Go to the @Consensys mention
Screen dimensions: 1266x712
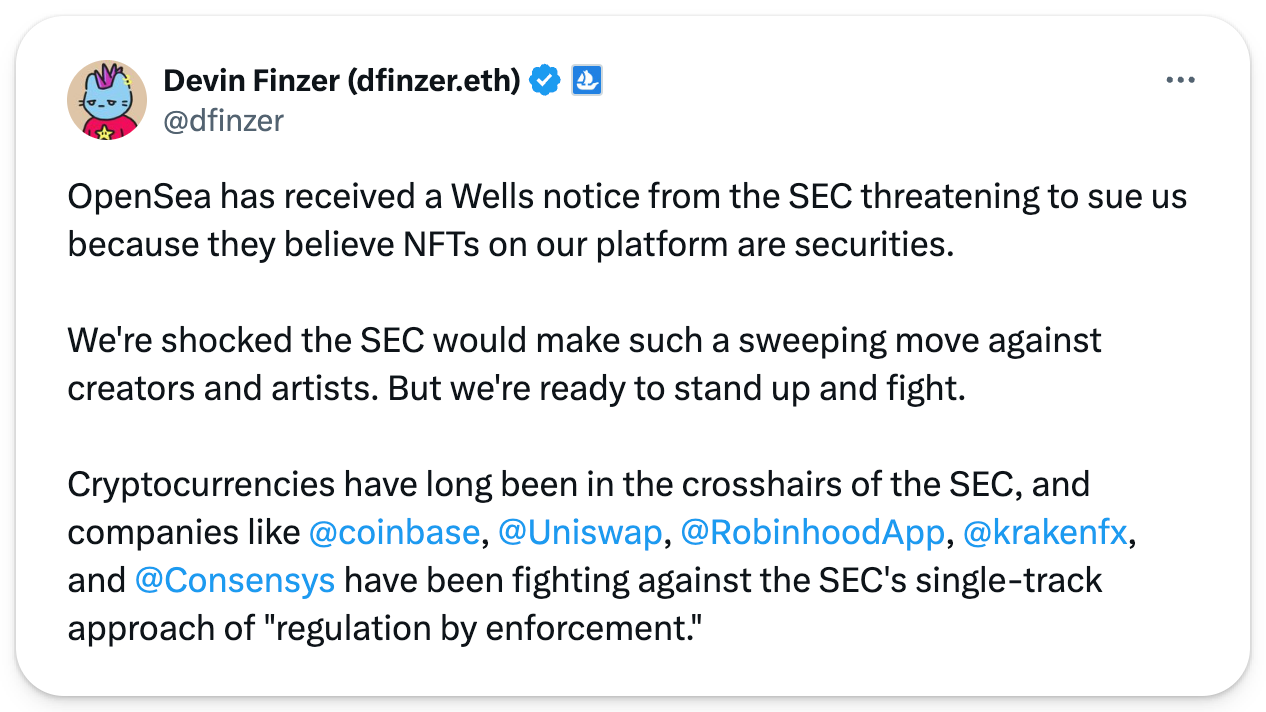pos(234,580)
